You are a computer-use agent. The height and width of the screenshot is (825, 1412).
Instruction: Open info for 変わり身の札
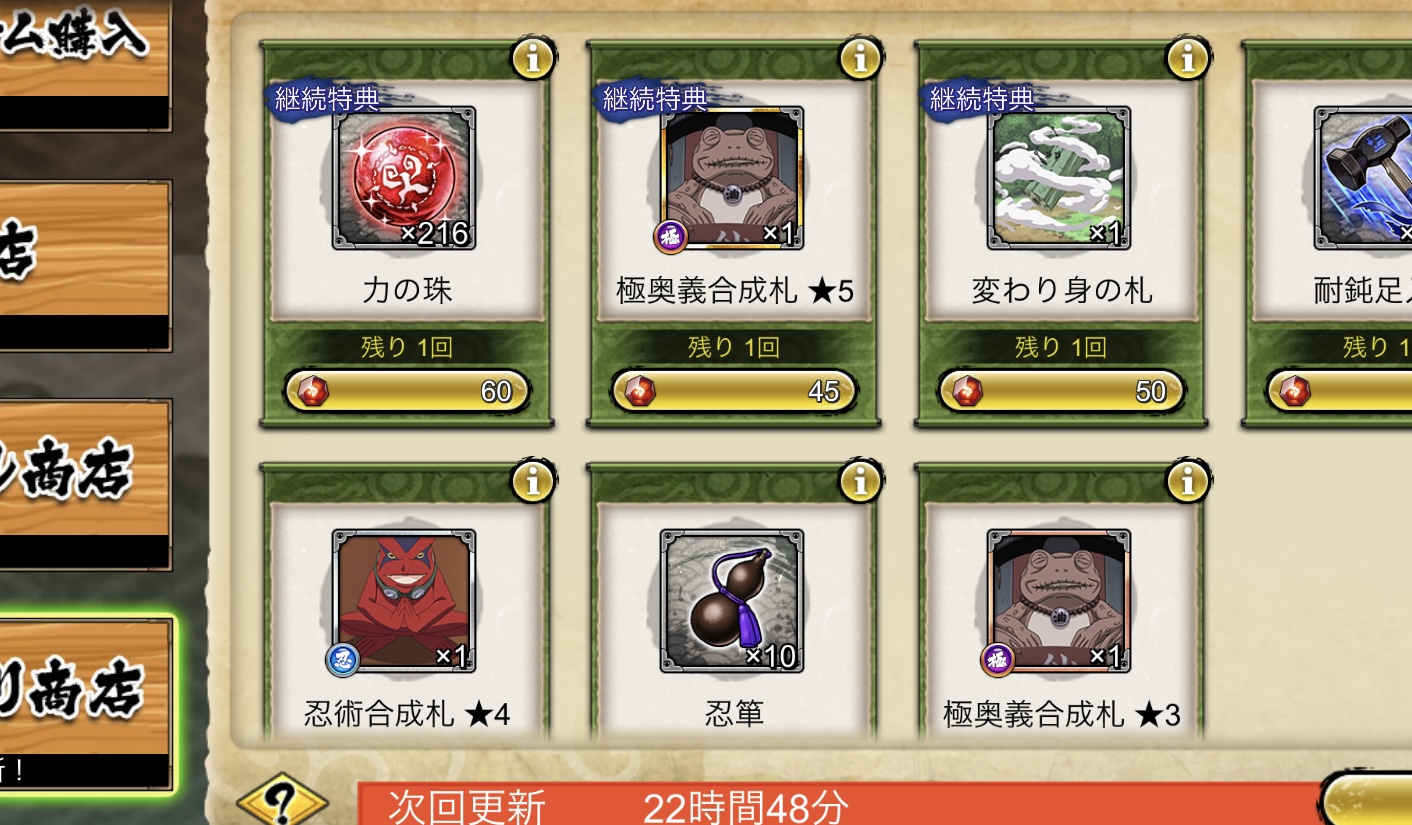pyautogui.click(x=1188, y=60)
